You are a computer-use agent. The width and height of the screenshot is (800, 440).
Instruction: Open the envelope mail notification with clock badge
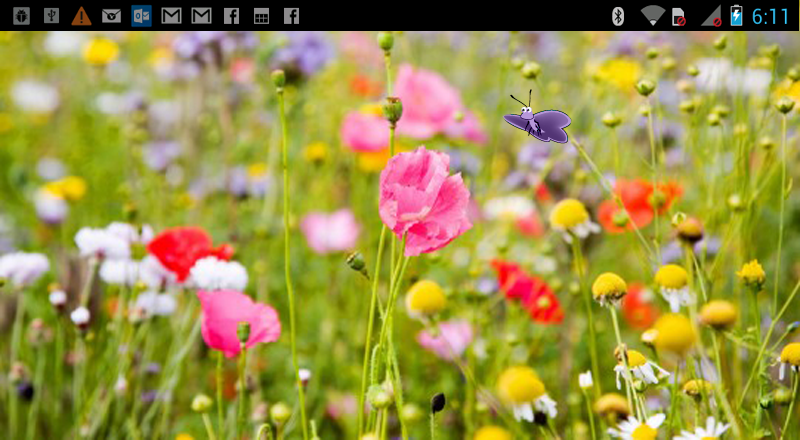(111, 16)
